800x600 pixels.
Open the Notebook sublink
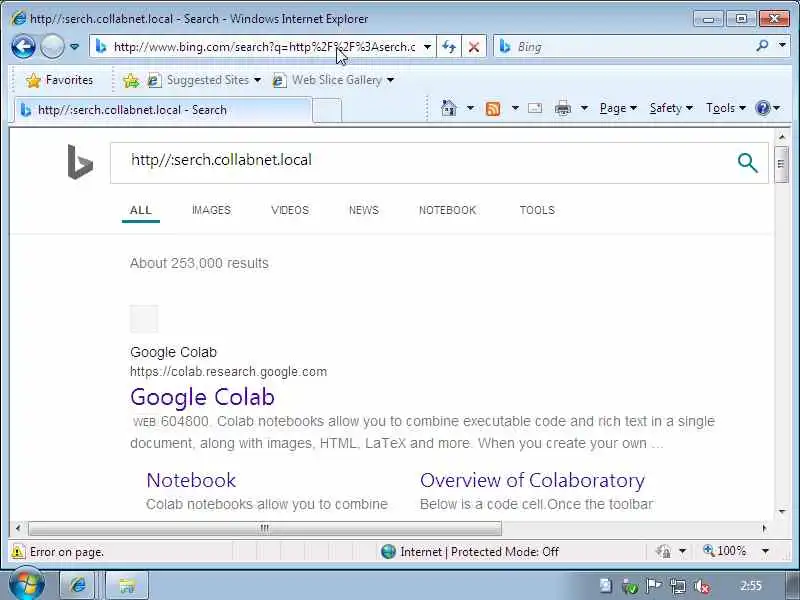(x=191, y=480)
